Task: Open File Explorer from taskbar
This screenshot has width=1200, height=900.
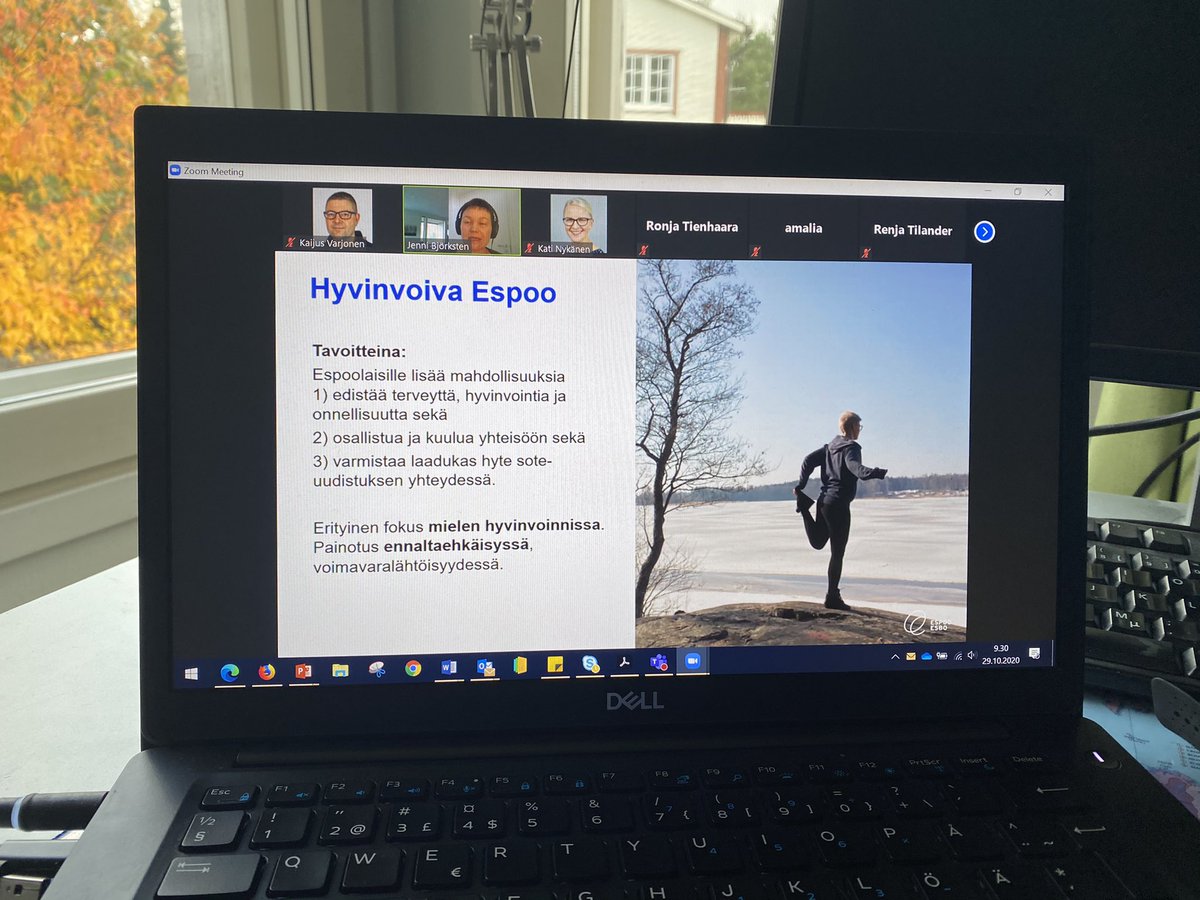Action: pos(341,670)
